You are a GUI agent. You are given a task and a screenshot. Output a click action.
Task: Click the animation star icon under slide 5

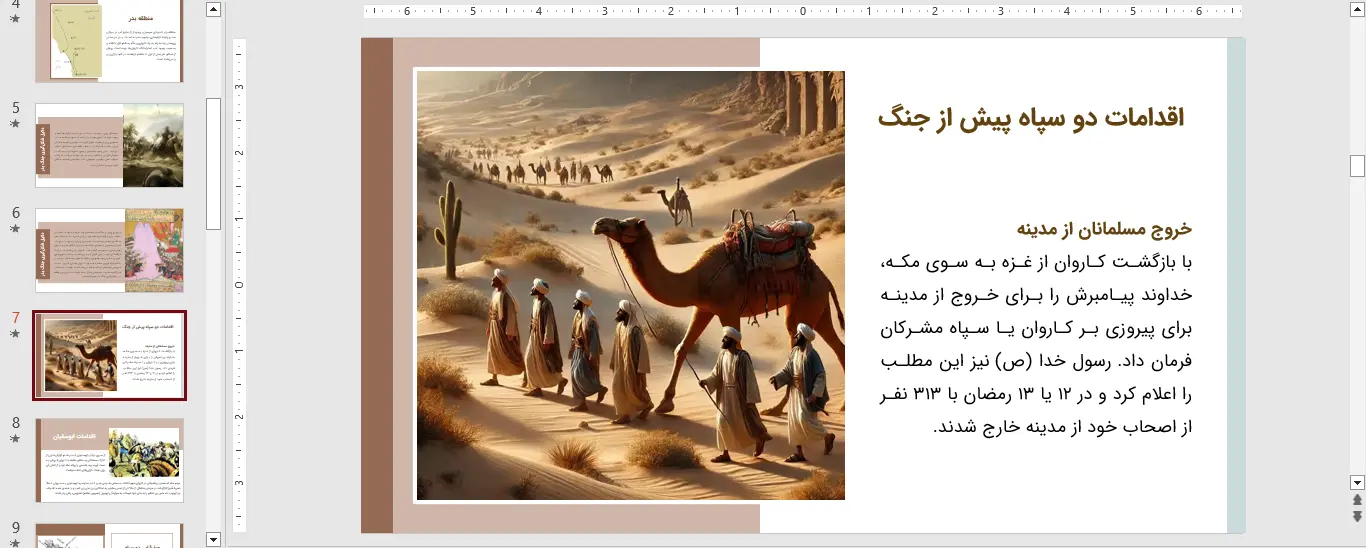pyautogui.click(x=15, y=124)
